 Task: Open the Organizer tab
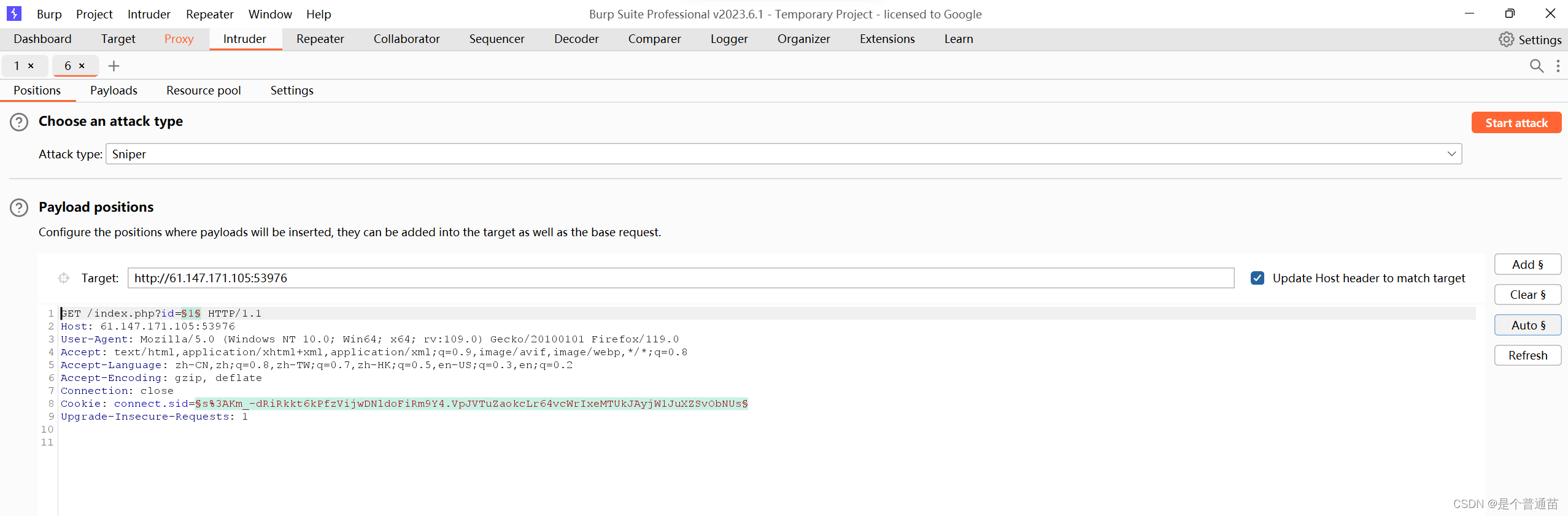[803, 39]
